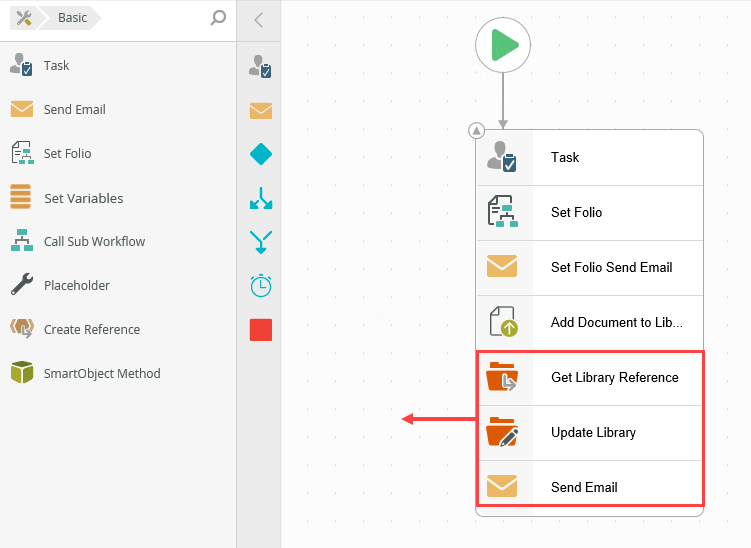Image resolution: width=751 pixels, height=548 pixels.
Task: Click the Get Library Reference step label
Action: pyautogui.click(x=614, y=377)
